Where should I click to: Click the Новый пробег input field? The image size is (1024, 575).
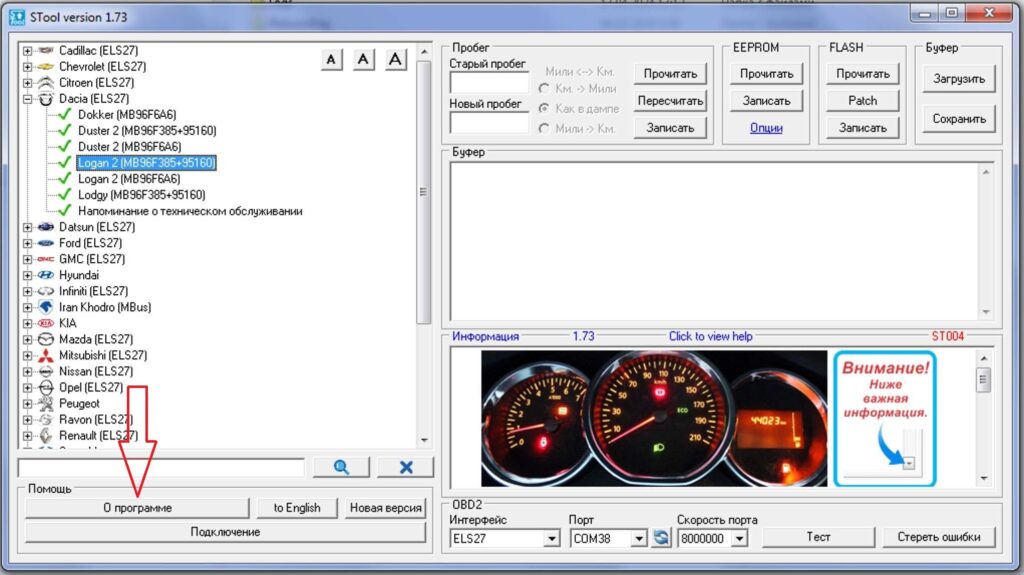point(488,123)
